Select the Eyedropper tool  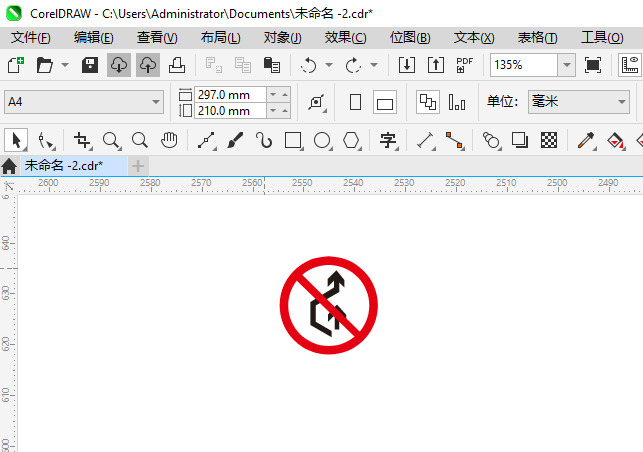[586, 141]
